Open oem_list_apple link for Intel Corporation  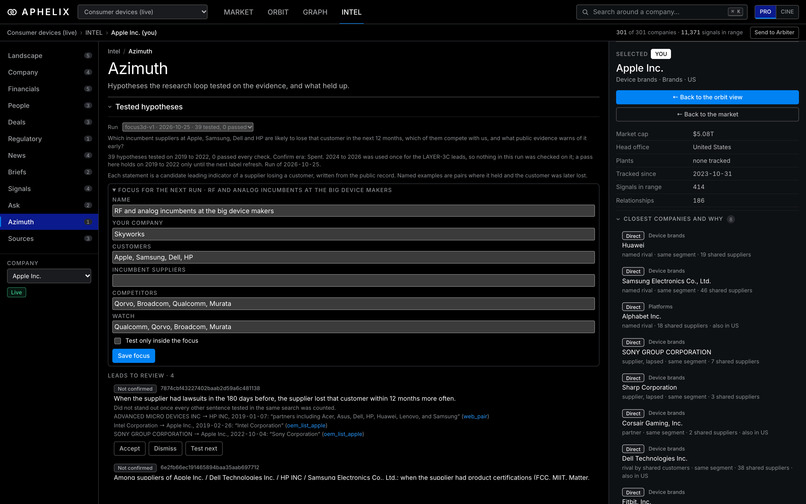[306, 425]
